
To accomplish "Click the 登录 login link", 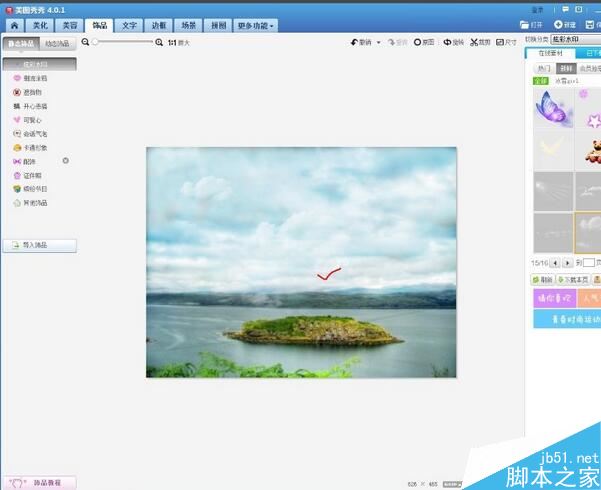I will pyautogui.click(x=538, y=10).
